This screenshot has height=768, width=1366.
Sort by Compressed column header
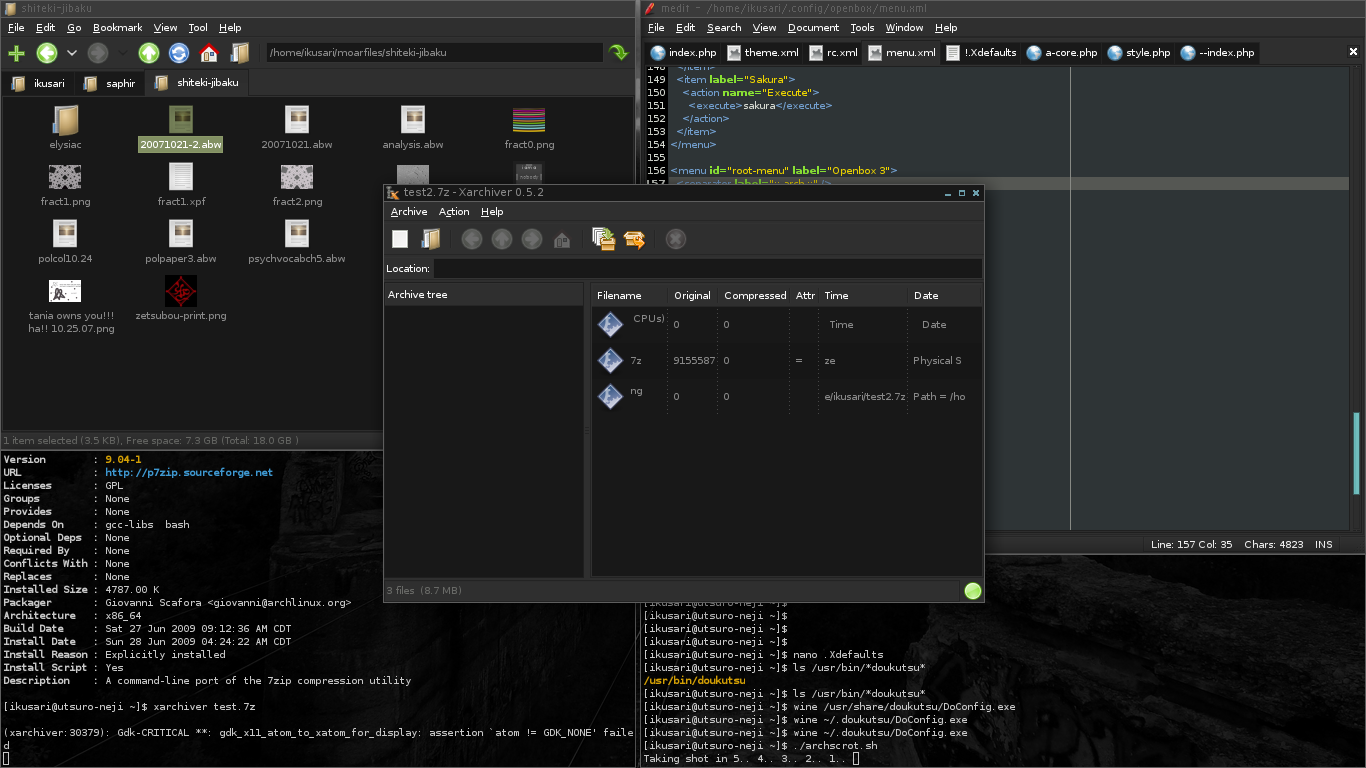[x=754, y=295]
